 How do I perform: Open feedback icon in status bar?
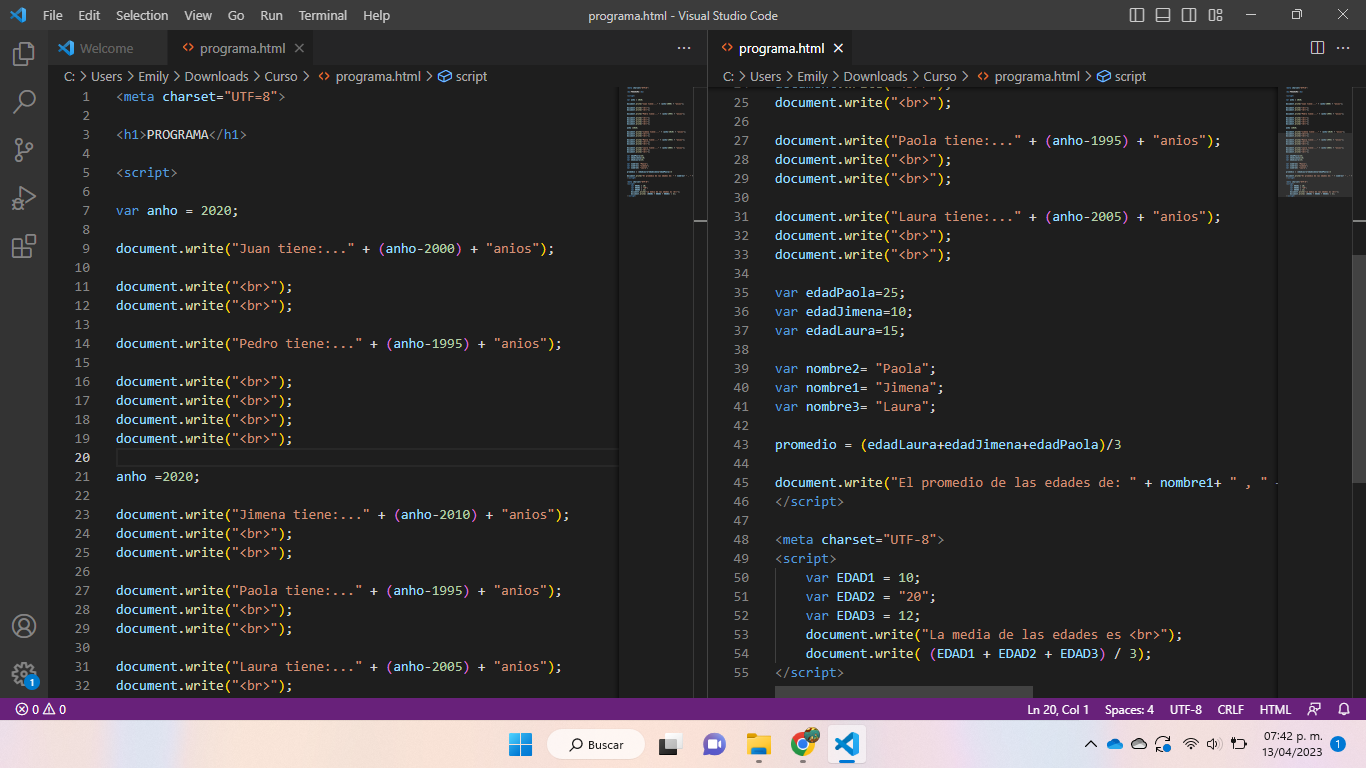pos(1316,709)
